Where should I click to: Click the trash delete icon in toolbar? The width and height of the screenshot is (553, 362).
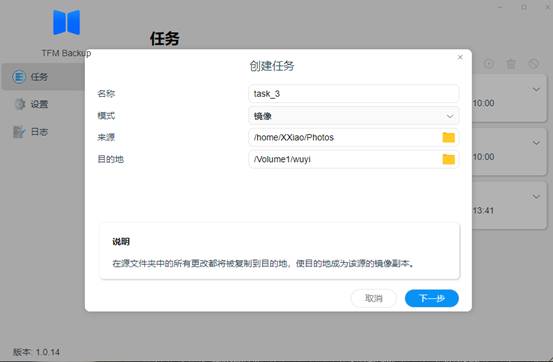511,64
